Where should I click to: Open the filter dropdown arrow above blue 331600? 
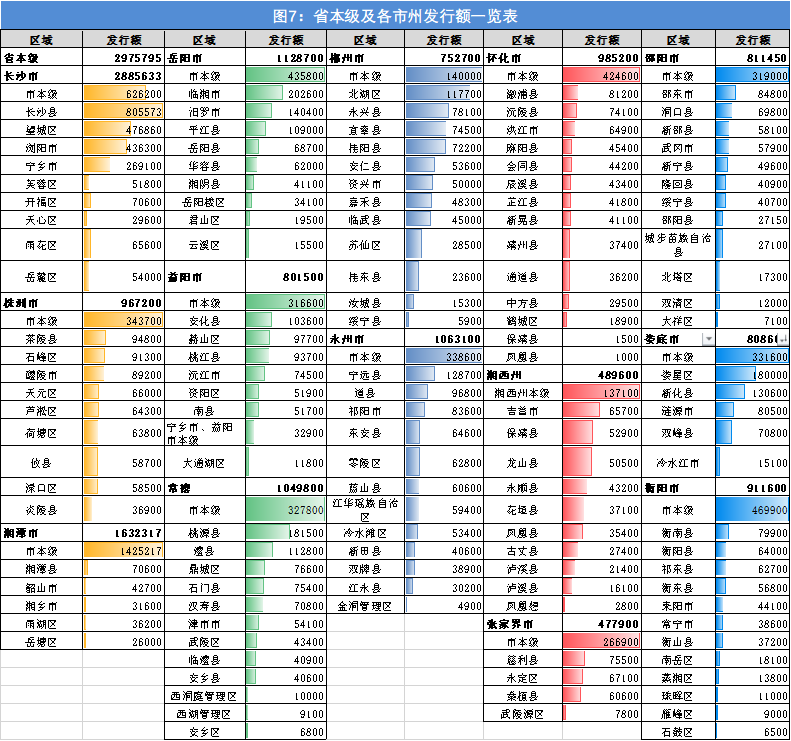709,339
